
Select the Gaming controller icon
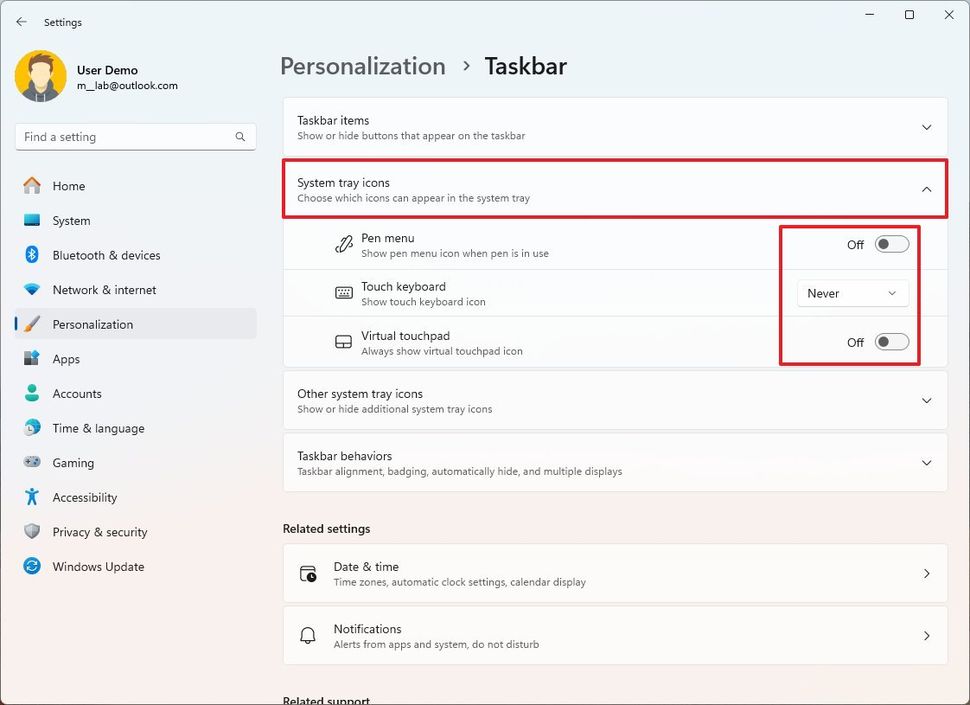pos(30,462)
